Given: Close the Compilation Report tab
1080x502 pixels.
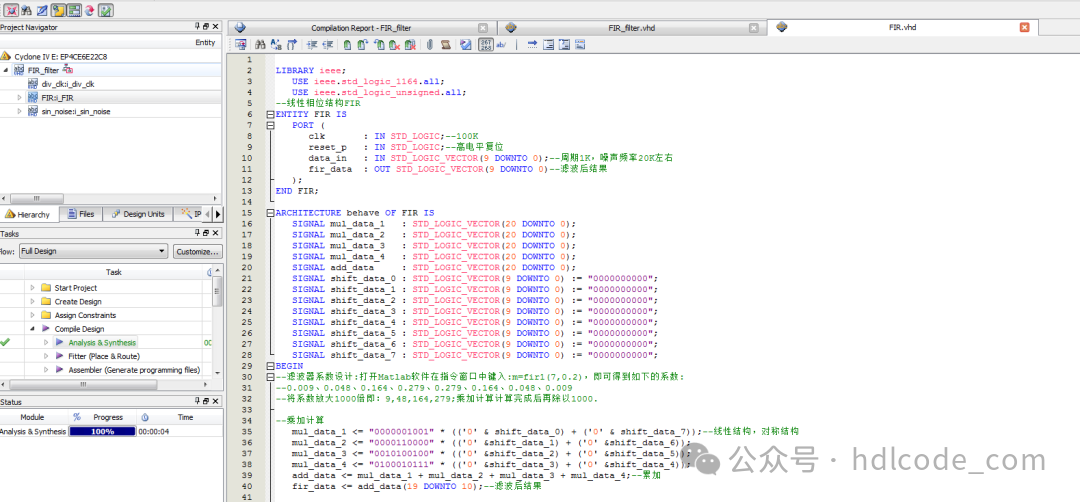Looking at the screenshot, I should coord(483,28).
